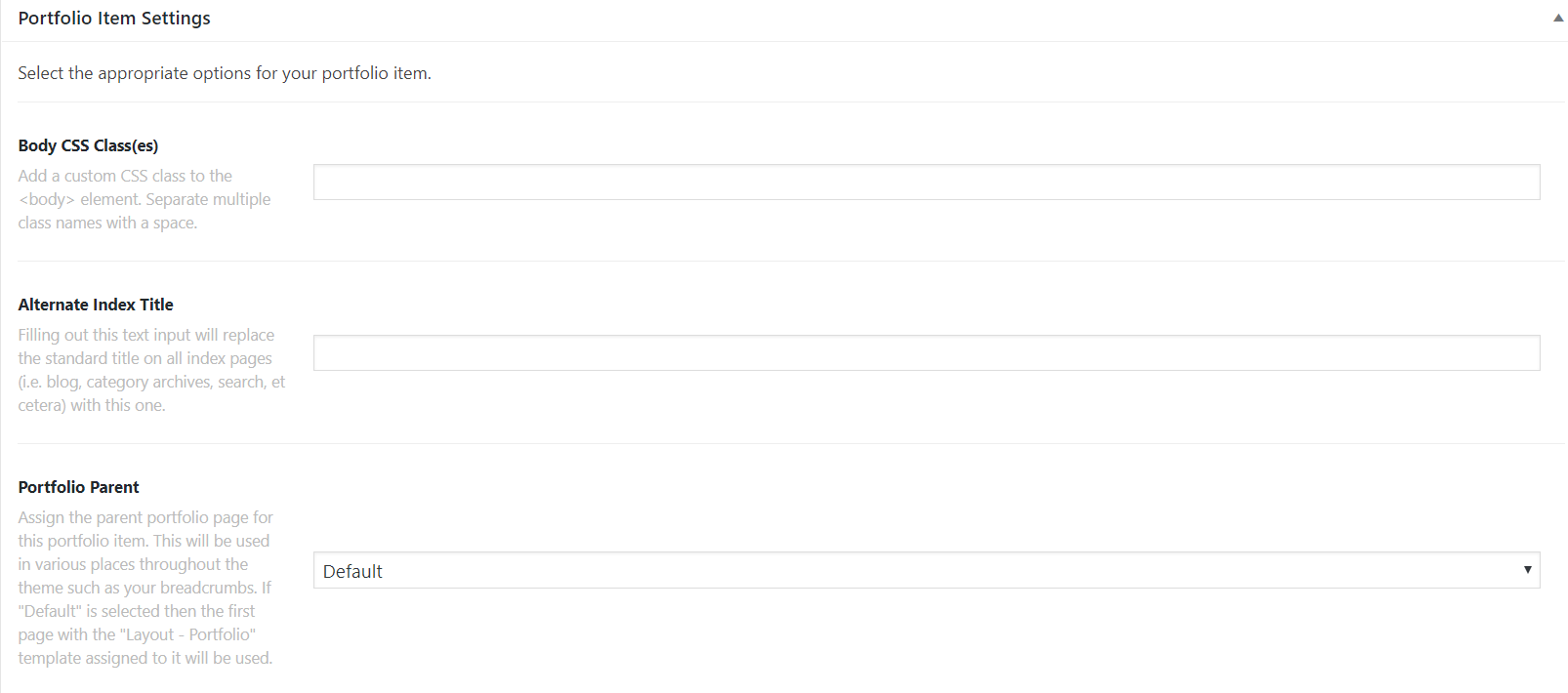This screenshot has width=1568, height=693.
Task: Focus the Alternate Index Title text input
Action: [926, 352]
